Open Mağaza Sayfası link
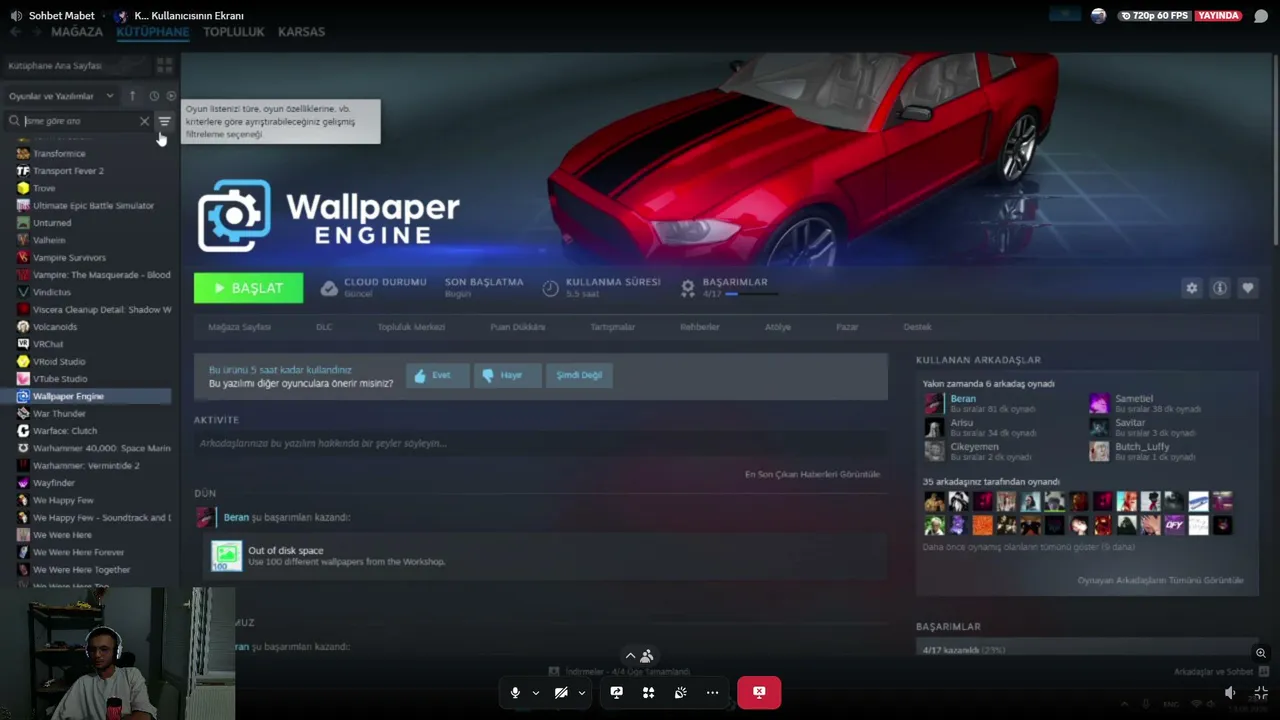 point(239,327)
